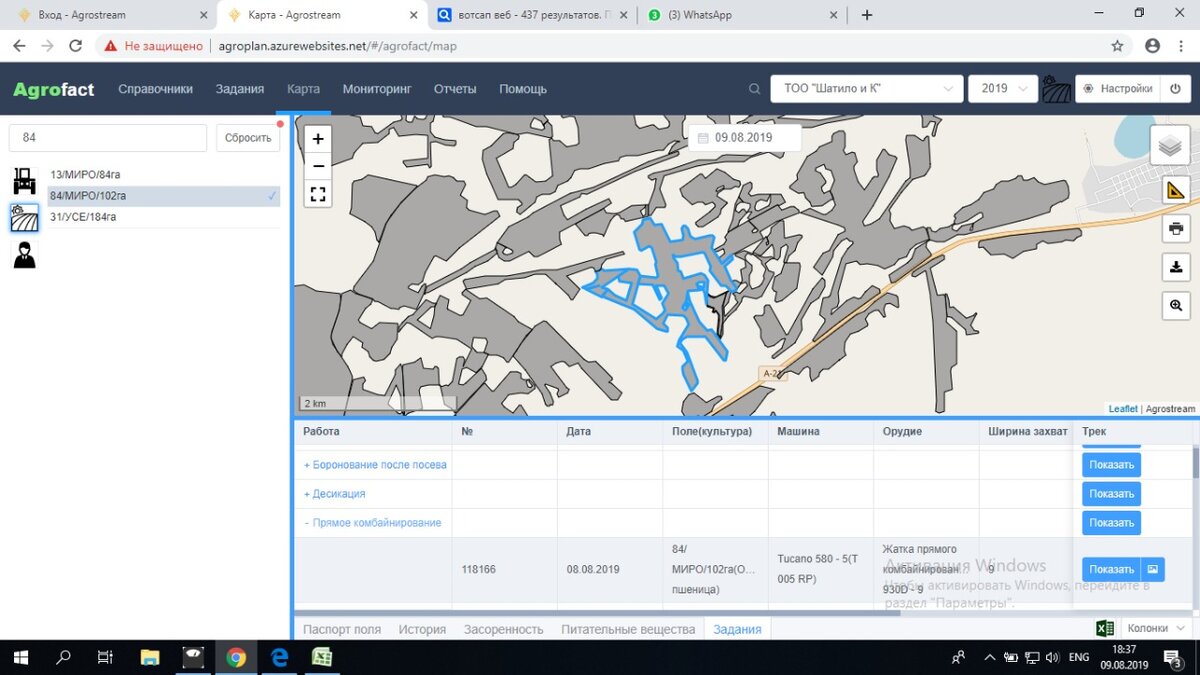1200x675 pixels.
Task: Click Показать for task 118166
Action: point(1111,569)
